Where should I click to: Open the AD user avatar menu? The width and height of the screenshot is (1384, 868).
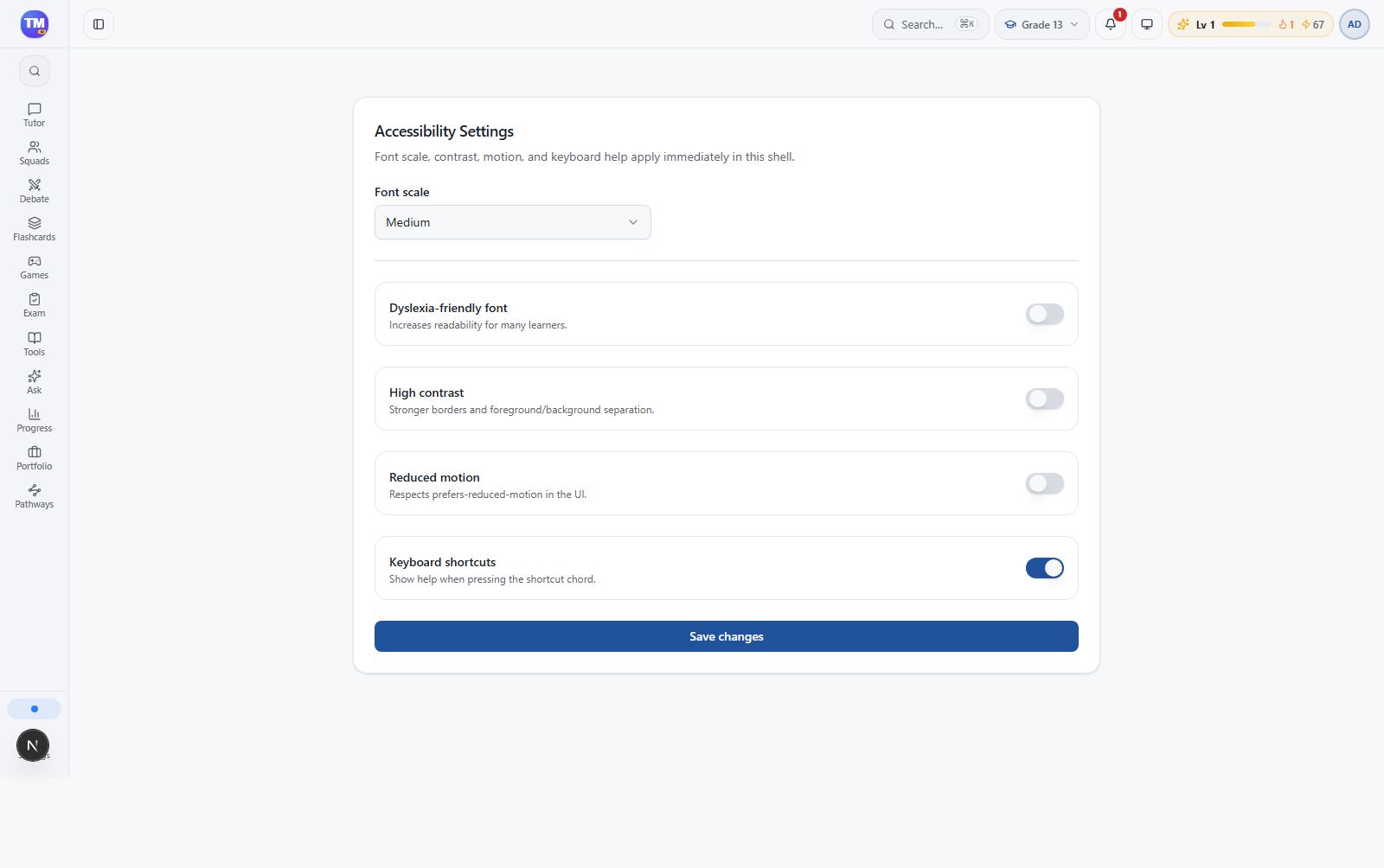[x=1355, y=24]
